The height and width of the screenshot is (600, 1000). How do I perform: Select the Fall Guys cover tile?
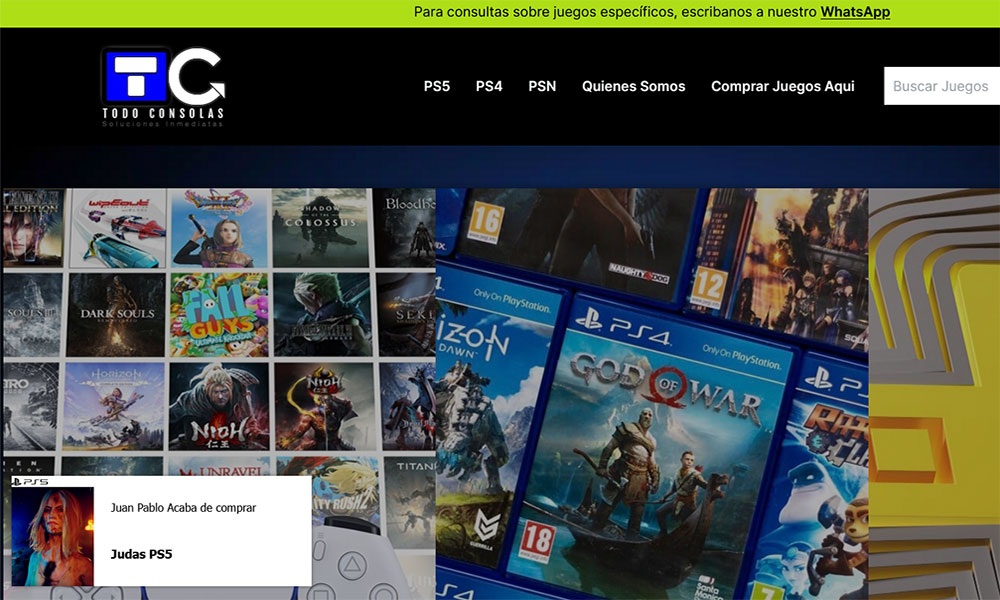pyautogui.click(x=219, y=315)
